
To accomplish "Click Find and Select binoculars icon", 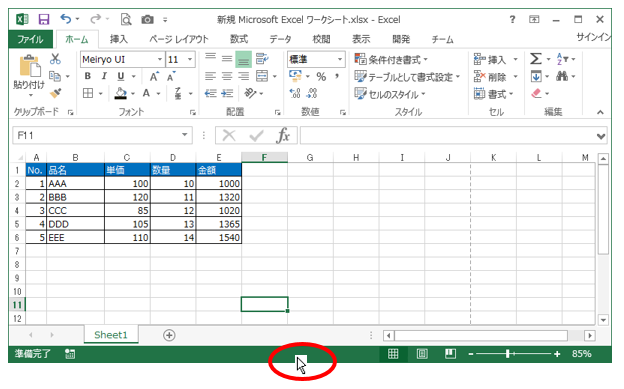I will click(x=562, y=76).
